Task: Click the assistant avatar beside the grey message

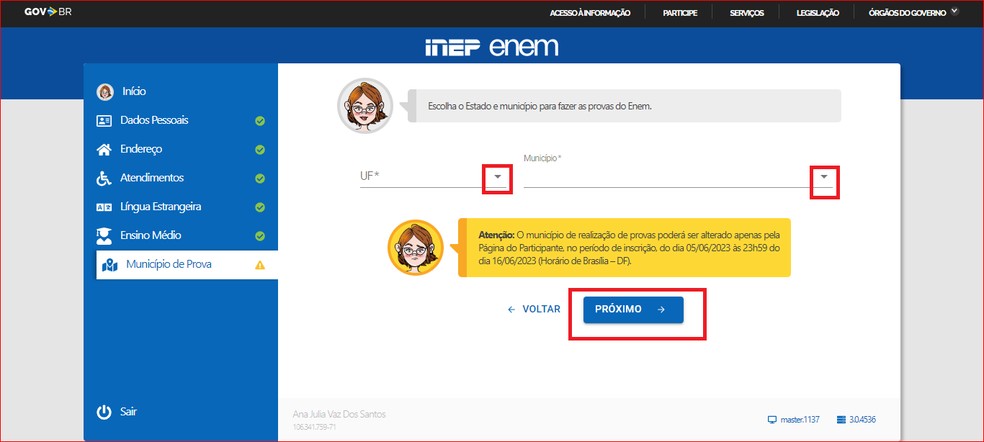Action: coord(365,105)
